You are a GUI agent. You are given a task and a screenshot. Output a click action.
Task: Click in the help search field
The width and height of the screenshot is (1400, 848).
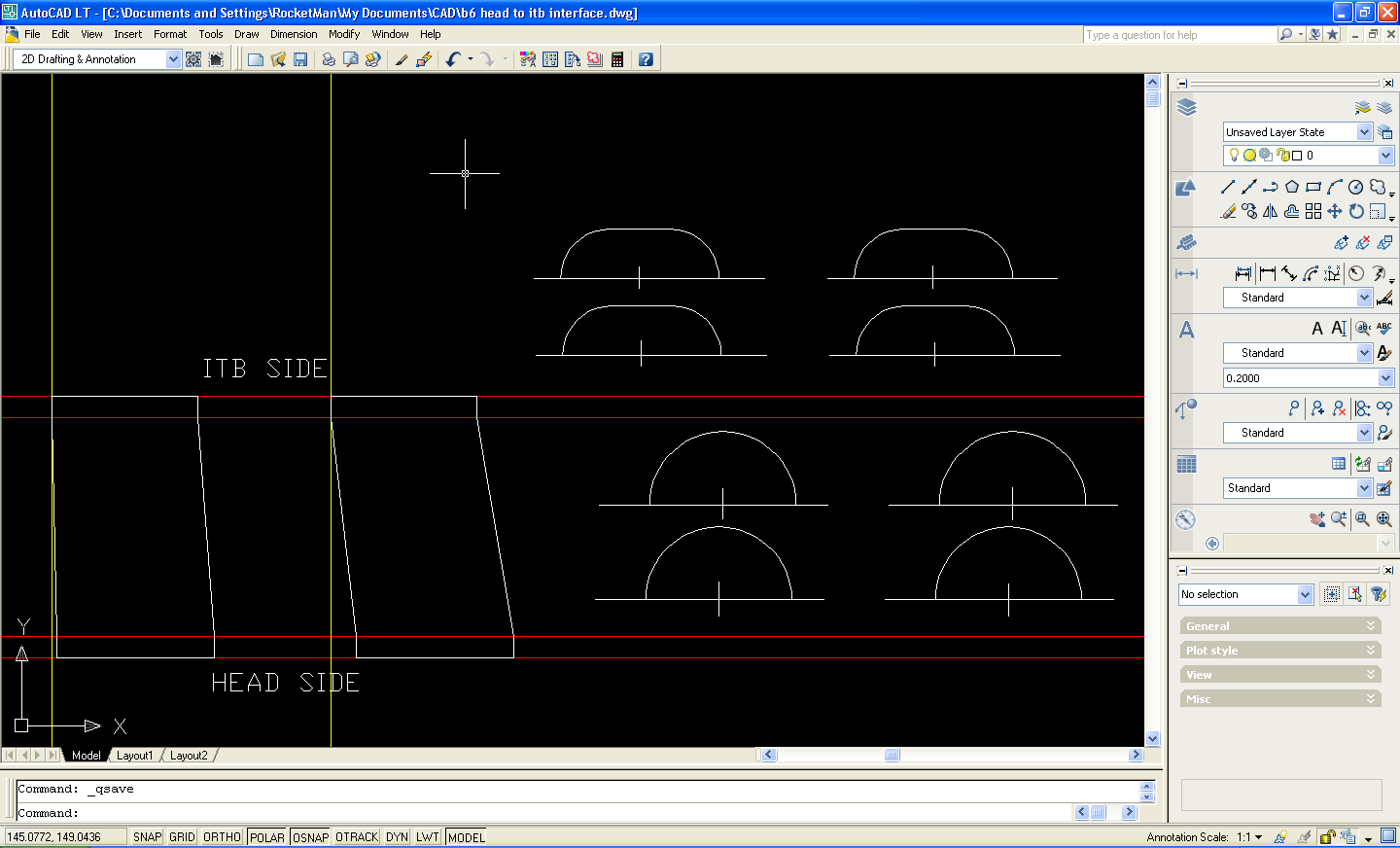point(1179,35)
